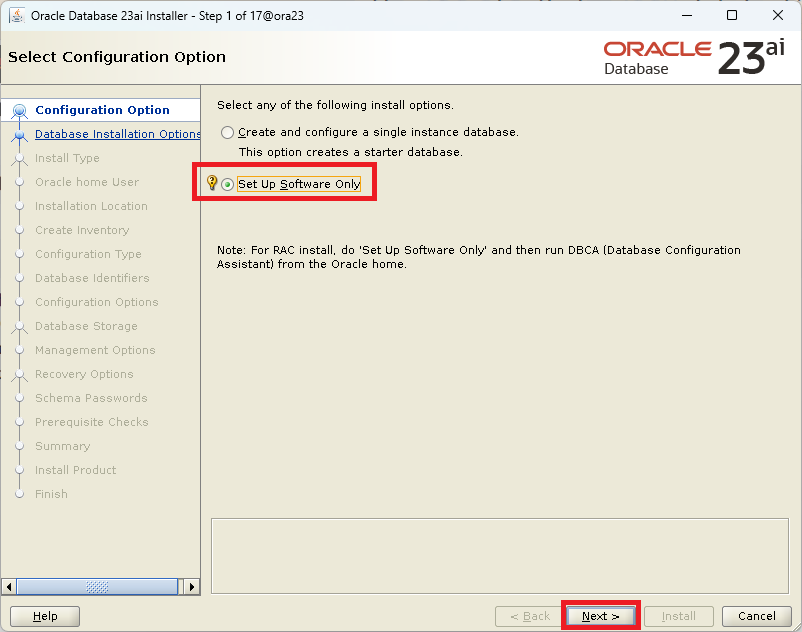This screenshot has height=632, width=802.
Task: Click the Database Installation Options step node icon
Action: click(19, 135)
